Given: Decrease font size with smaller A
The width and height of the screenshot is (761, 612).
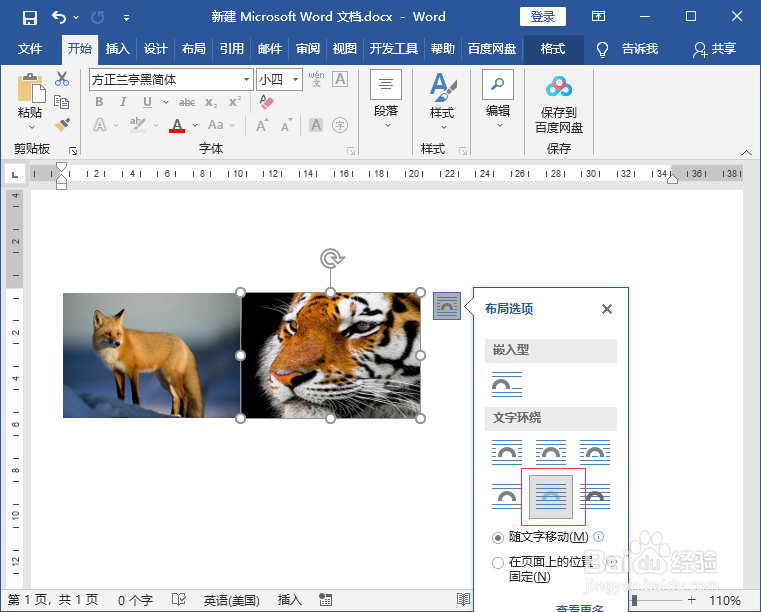Looking at the screenshot, I should pos(286,125).
